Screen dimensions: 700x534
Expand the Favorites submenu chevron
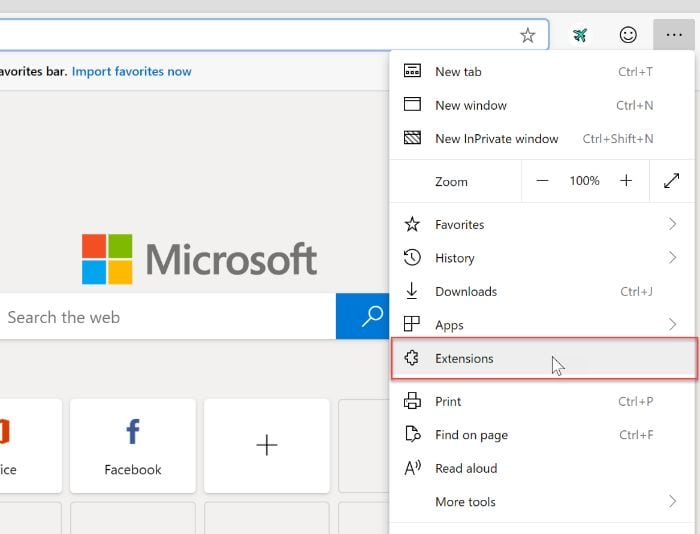click(x=672, y=224)
